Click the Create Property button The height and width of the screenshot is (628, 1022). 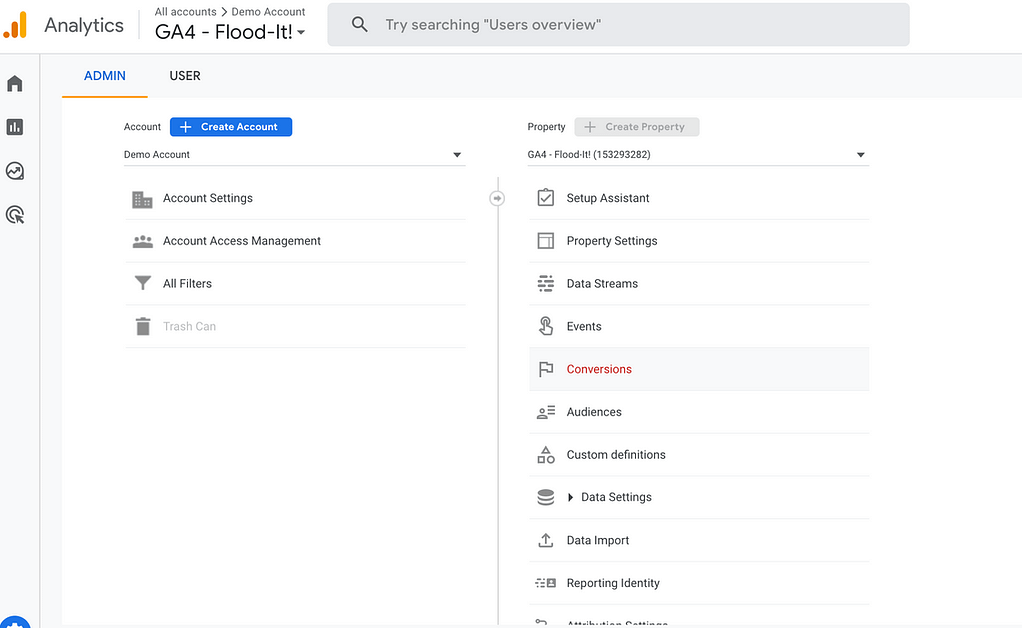[637, 127]
